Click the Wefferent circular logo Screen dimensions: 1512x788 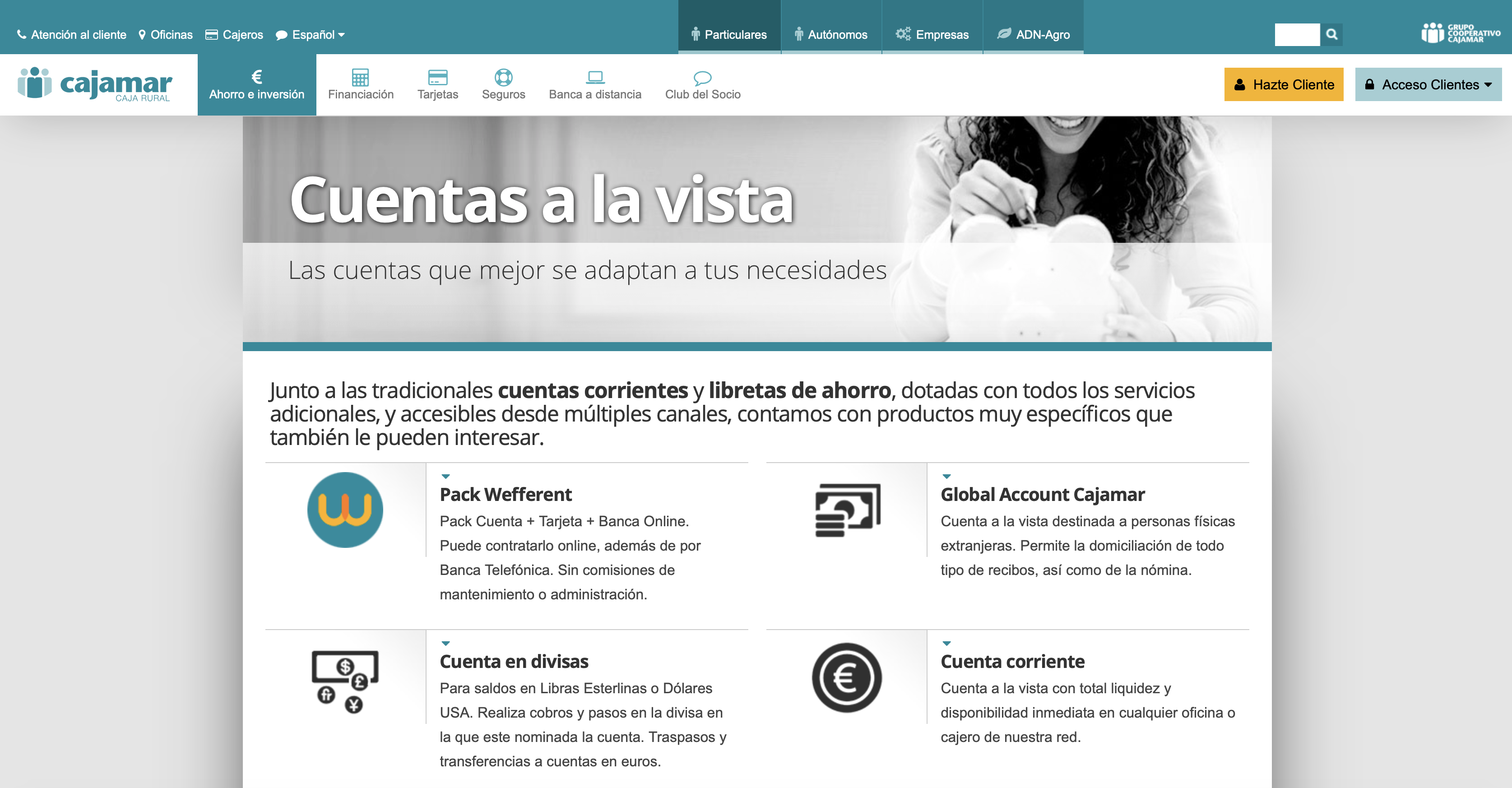(x=345, y=510)
